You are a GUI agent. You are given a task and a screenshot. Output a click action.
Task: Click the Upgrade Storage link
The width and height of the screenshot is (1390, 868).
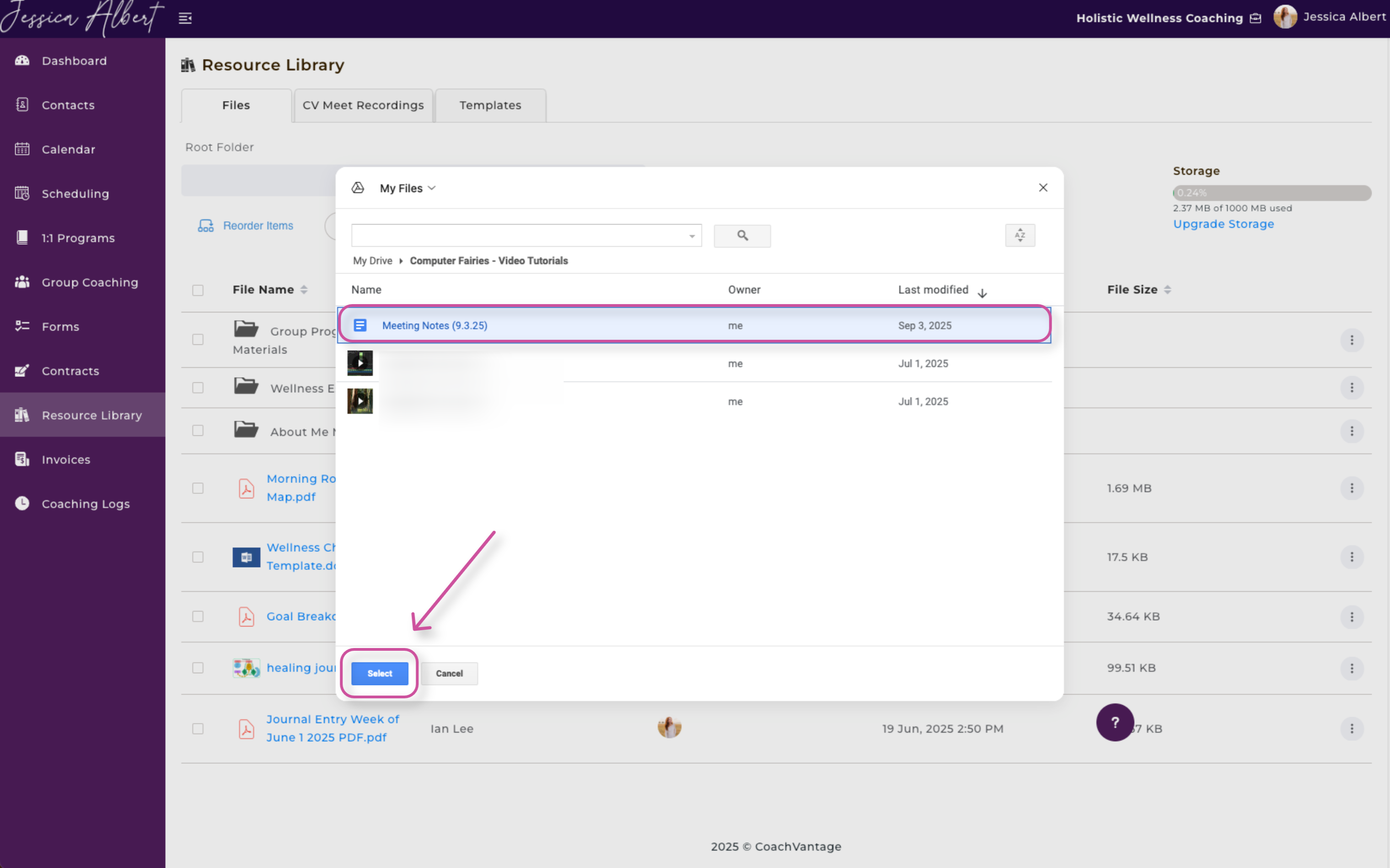point(1223,225)
